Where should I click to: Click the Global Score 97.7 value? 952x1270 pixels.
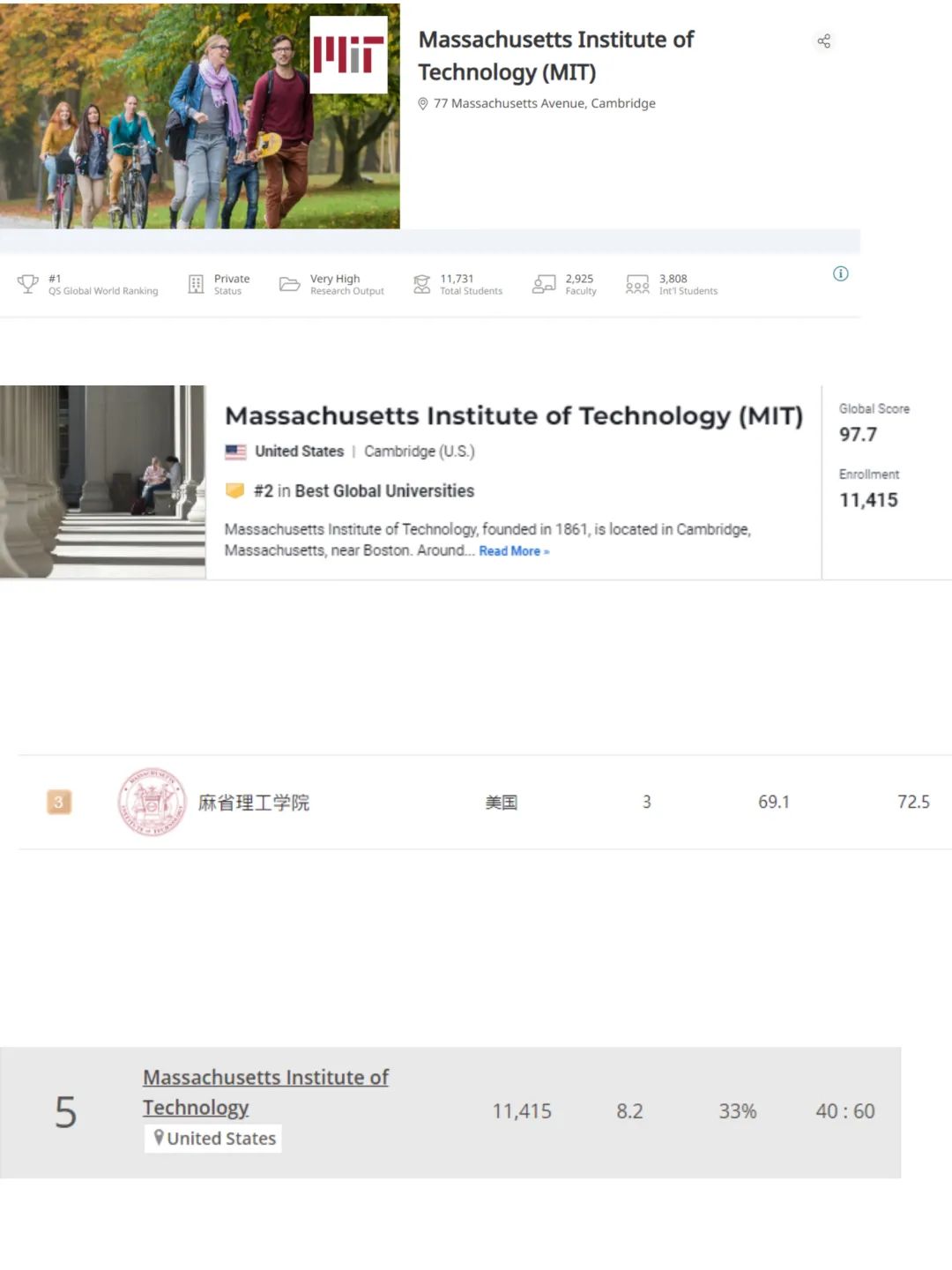858,434
